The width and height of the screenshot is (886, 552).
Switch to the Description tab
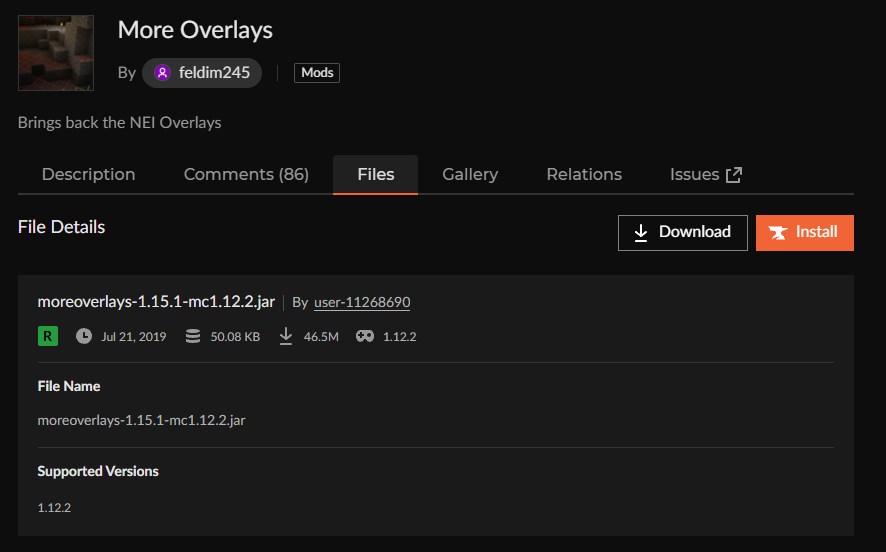(88, 175)
